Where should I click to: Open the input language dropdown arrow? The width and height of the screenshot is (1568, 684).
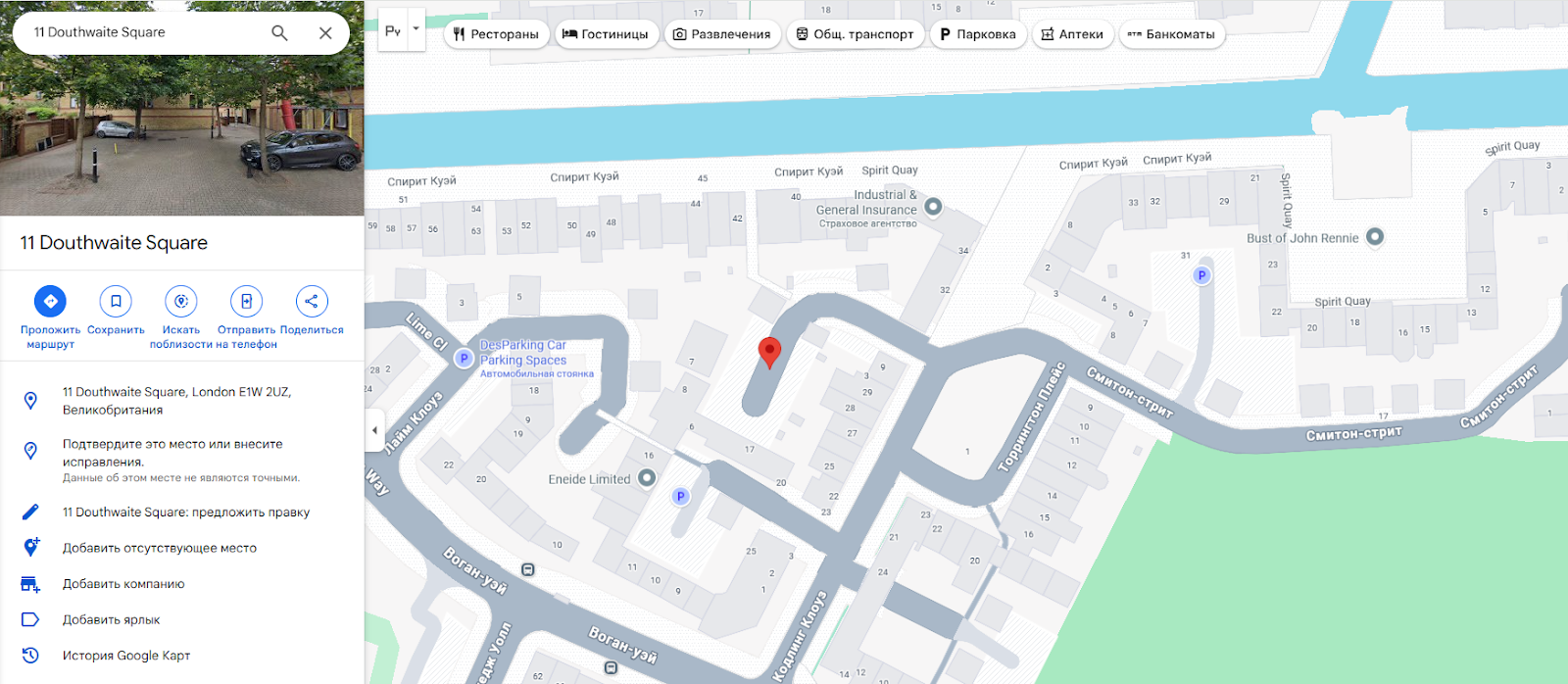point(416,29)
